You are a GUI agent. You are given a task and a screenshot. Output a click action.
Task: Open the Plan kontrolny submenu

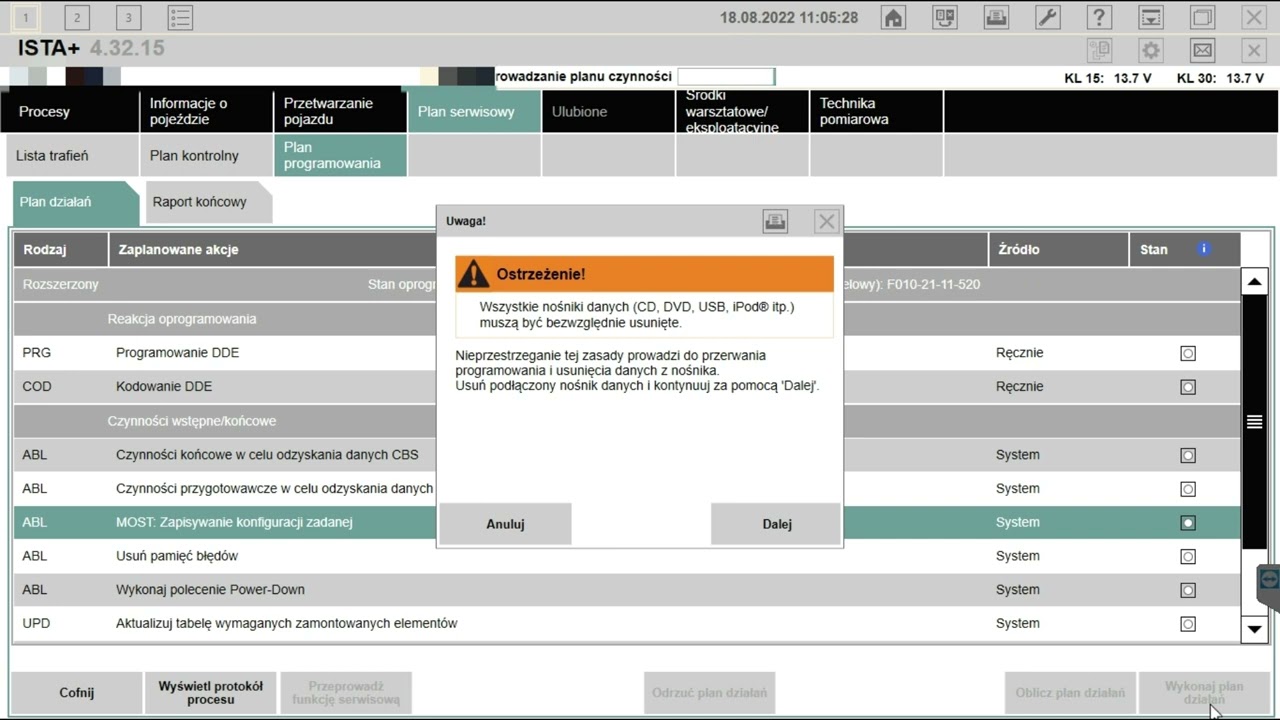point(205,155)
